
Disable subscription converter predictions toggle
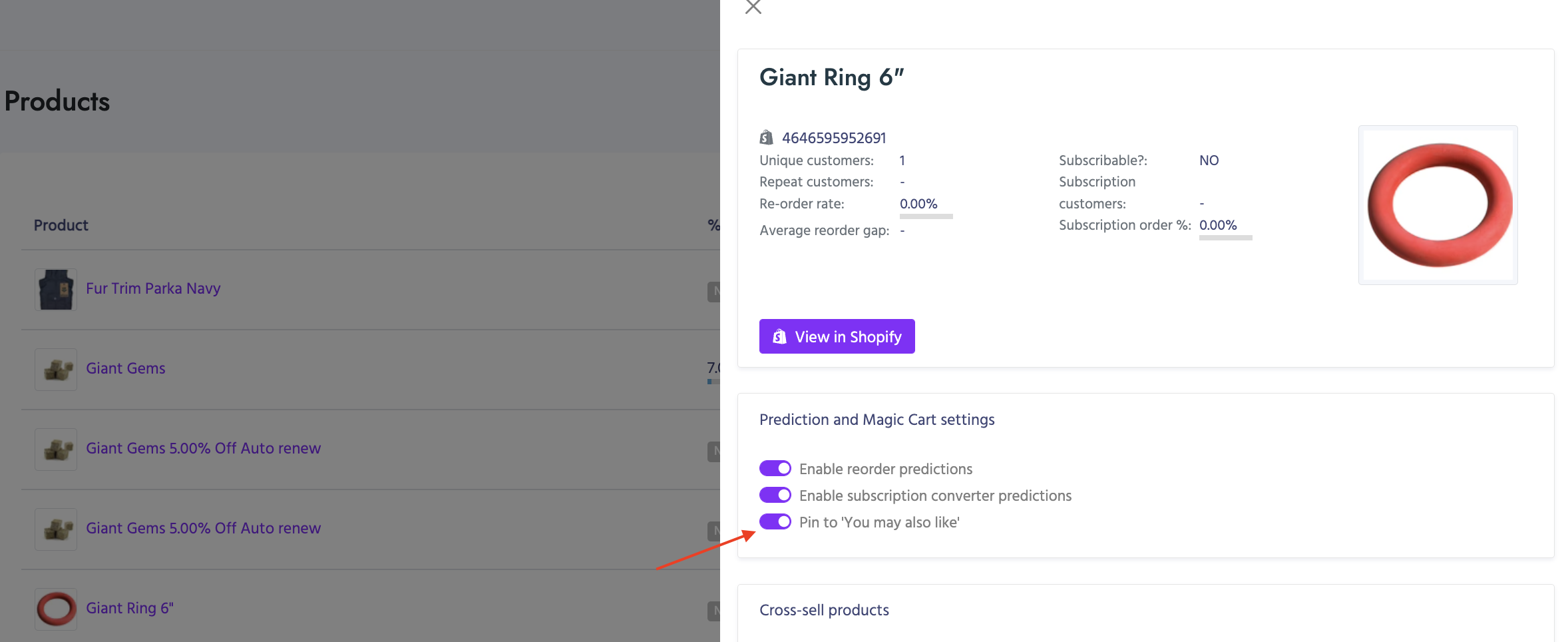(x=775, y=495)
